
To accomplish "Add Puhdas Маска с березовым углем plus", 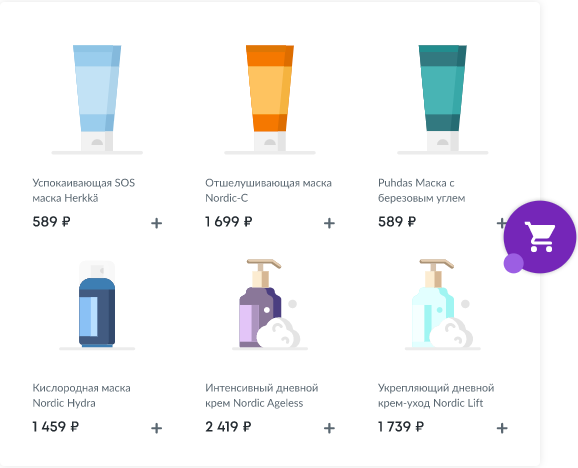I will pyautogui.click(x=501, y=223).
